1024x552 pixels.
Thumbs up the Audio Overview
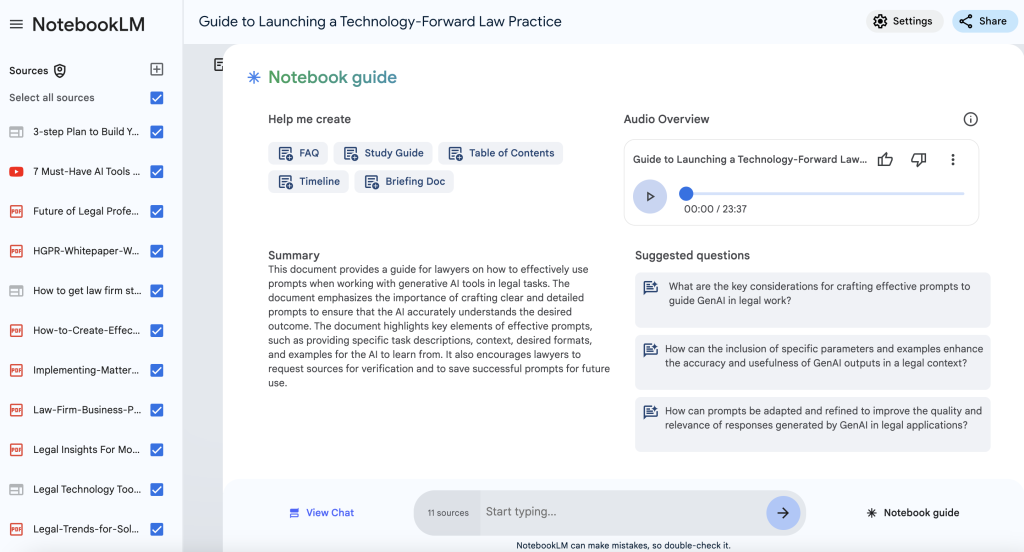pos(885,160)
